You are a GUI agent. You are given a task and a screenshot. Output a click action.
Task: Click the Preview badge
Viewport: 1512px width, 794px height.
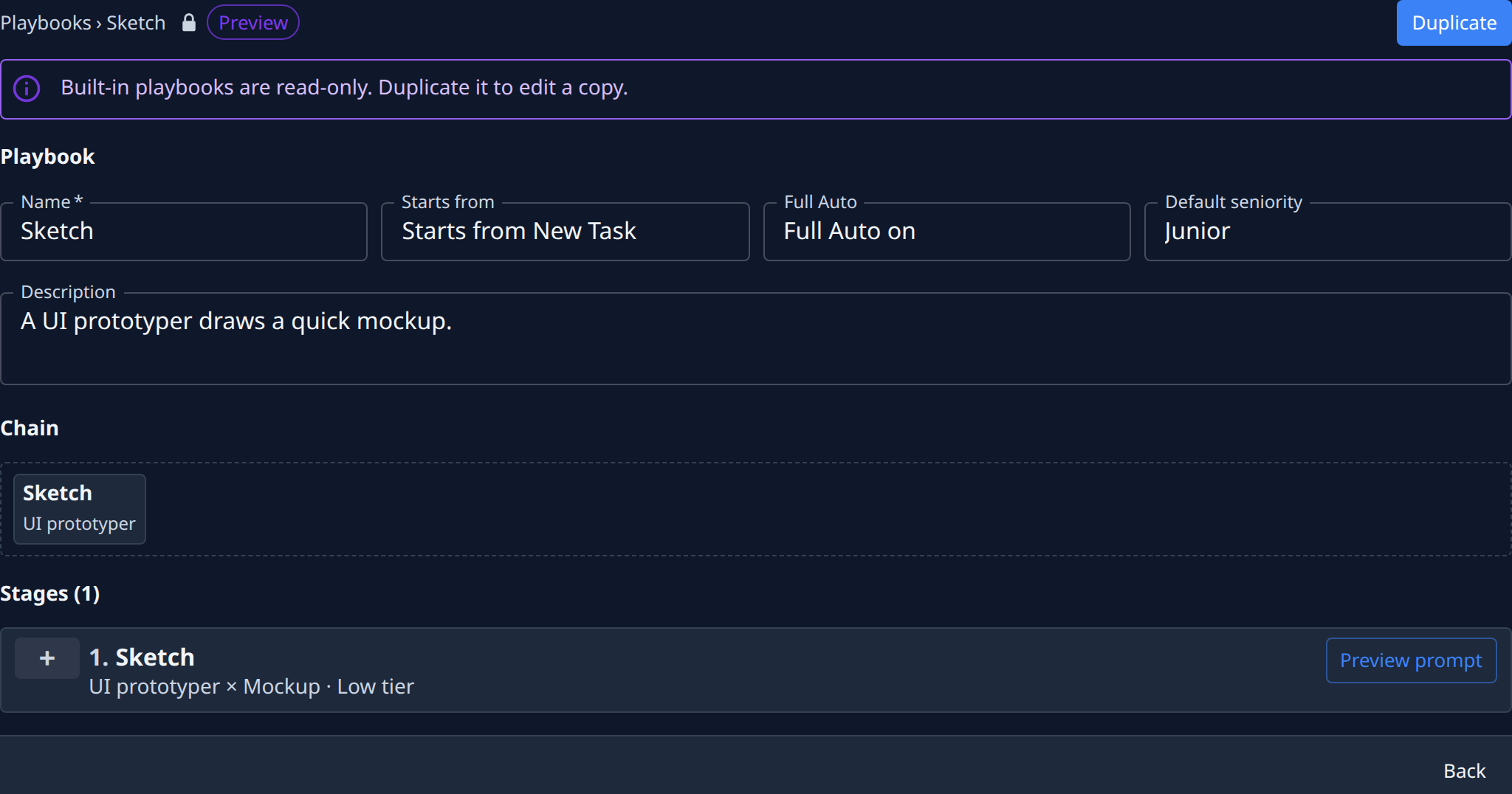point(253,22)
